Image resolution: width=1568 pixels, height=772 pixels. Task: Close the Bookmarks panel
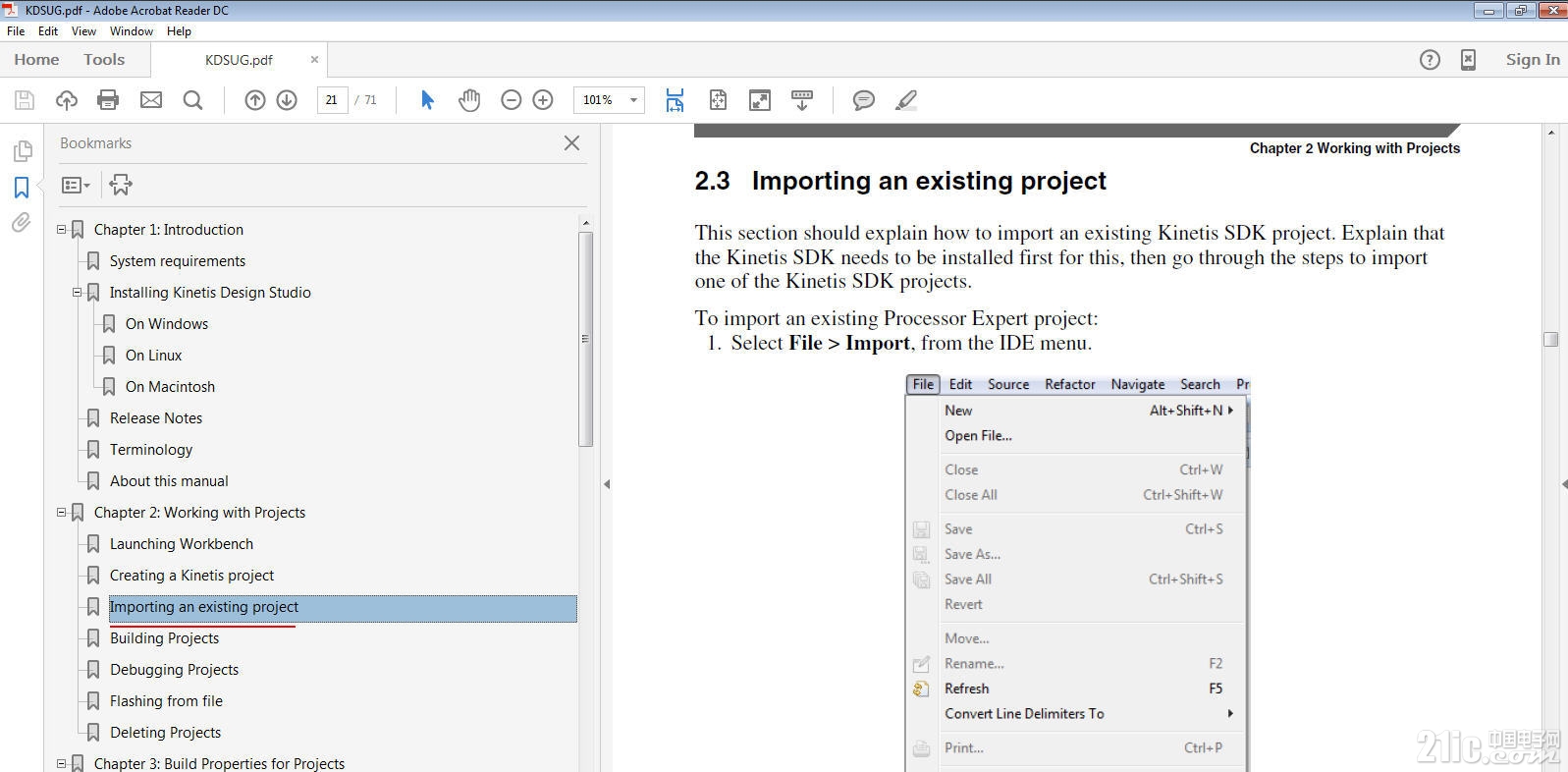click(x=571, y=143)
